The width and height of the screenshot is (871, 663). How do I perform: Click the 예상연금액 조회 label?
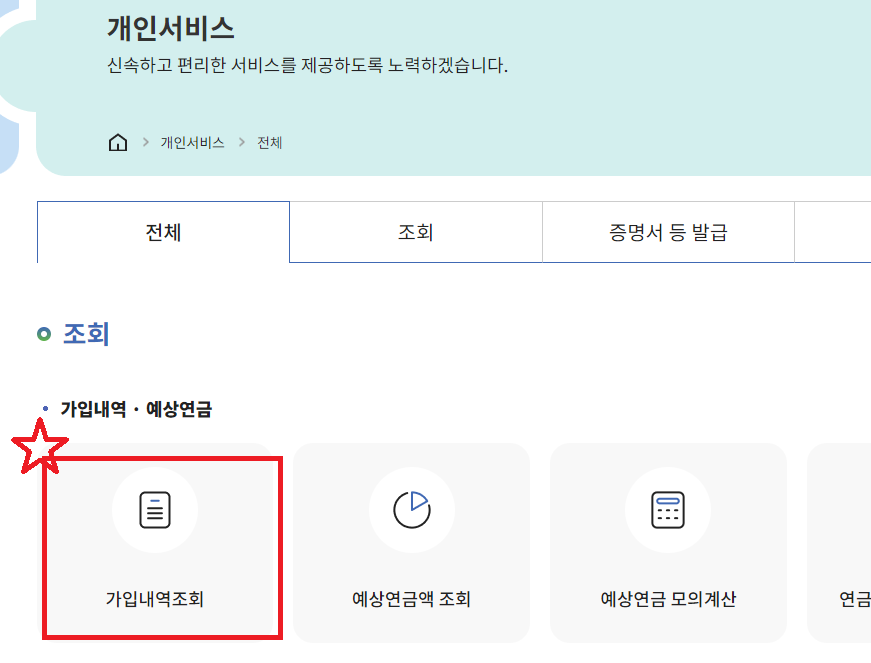click(412, 599)
